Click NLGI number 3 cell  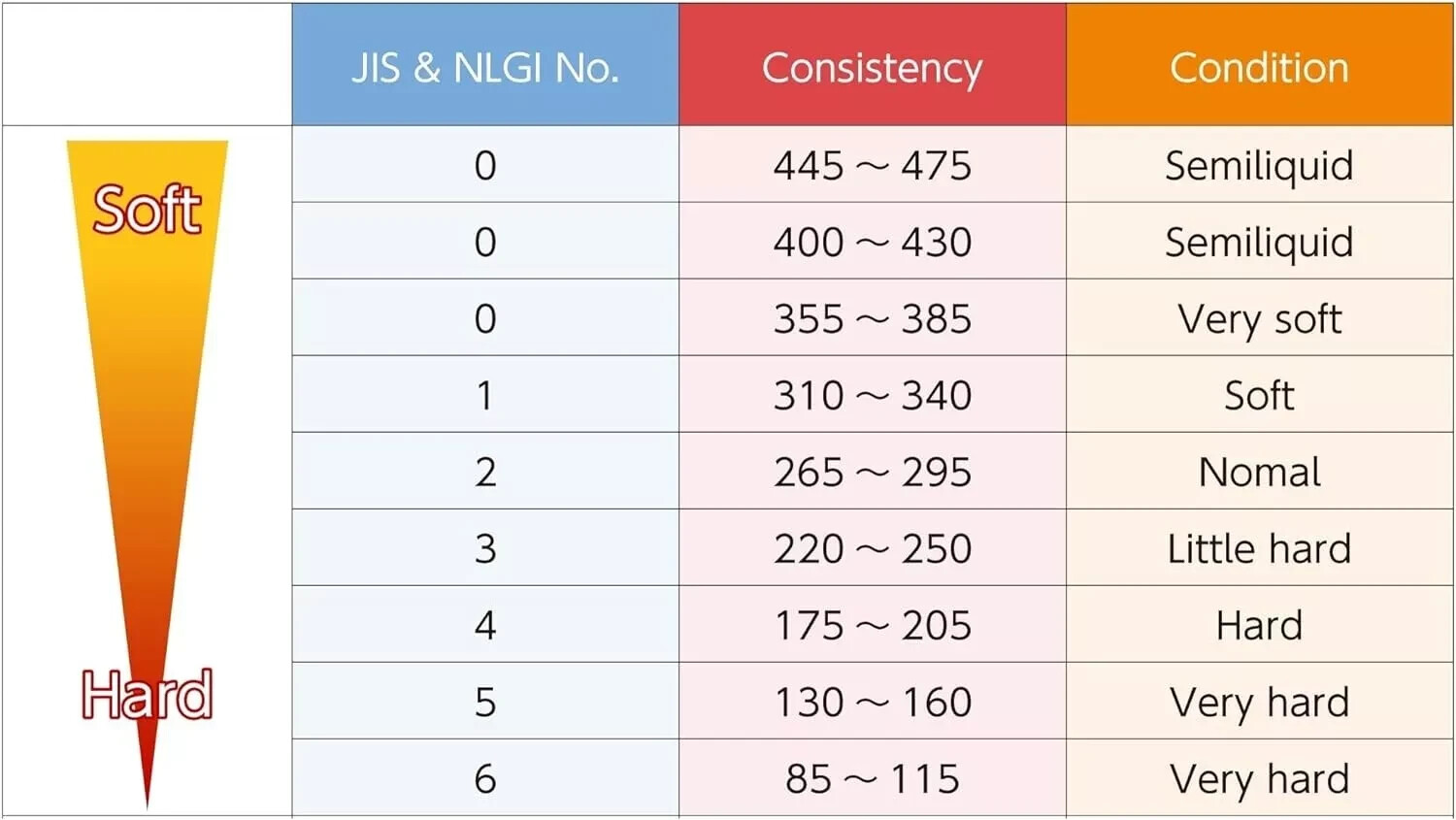(485, 548)
